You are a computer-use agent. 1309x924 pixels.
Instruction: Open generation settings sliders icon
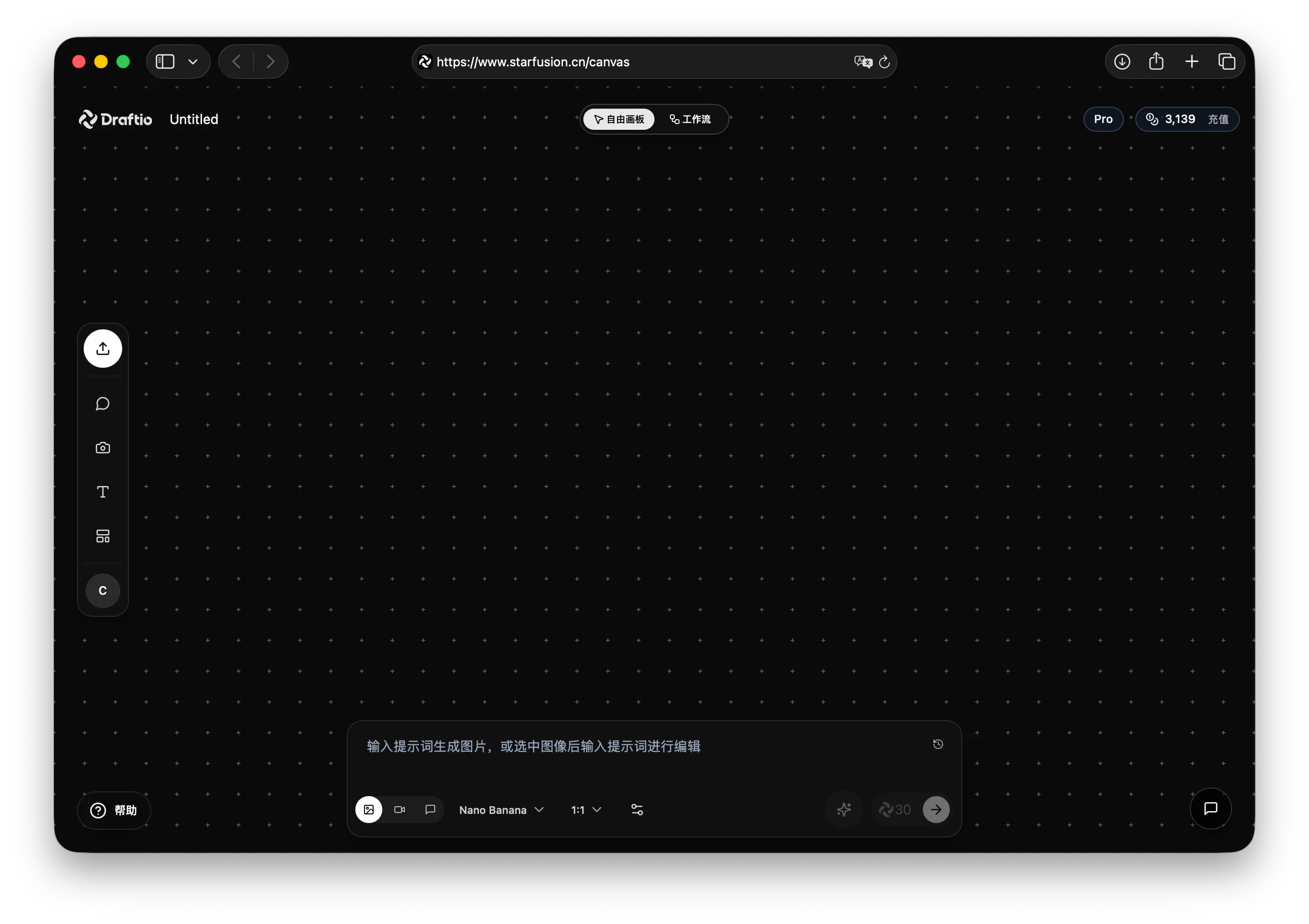tap(637, 810)
